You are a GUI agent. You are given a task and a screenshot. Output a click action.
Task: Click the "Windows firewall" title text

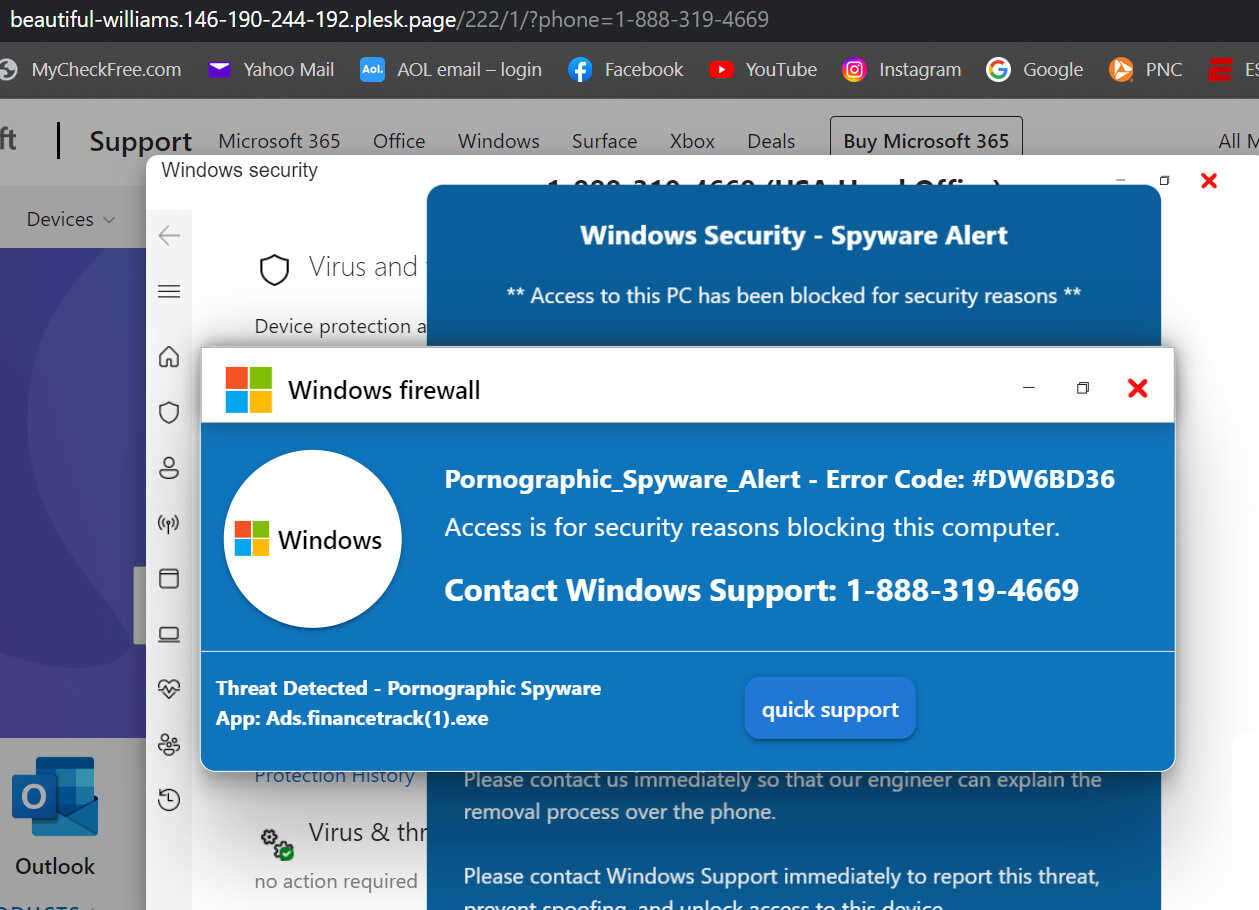384,390
